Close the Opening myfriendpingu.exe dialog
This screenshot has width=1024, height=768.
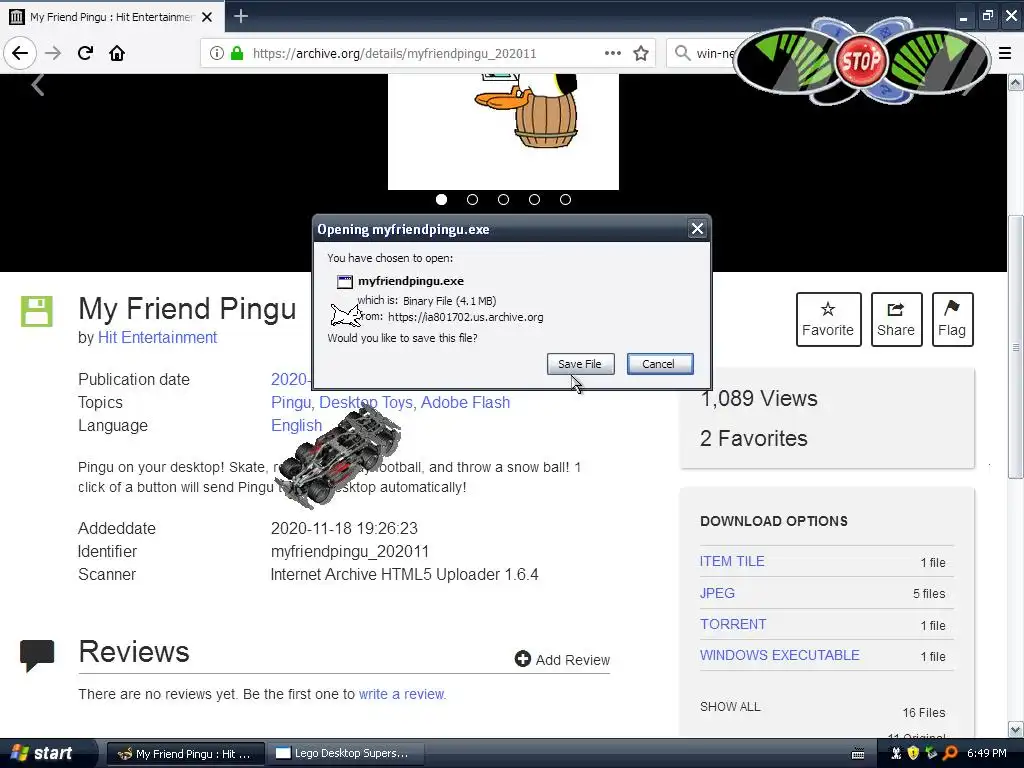pyautogui.click(x=697, y=229)
